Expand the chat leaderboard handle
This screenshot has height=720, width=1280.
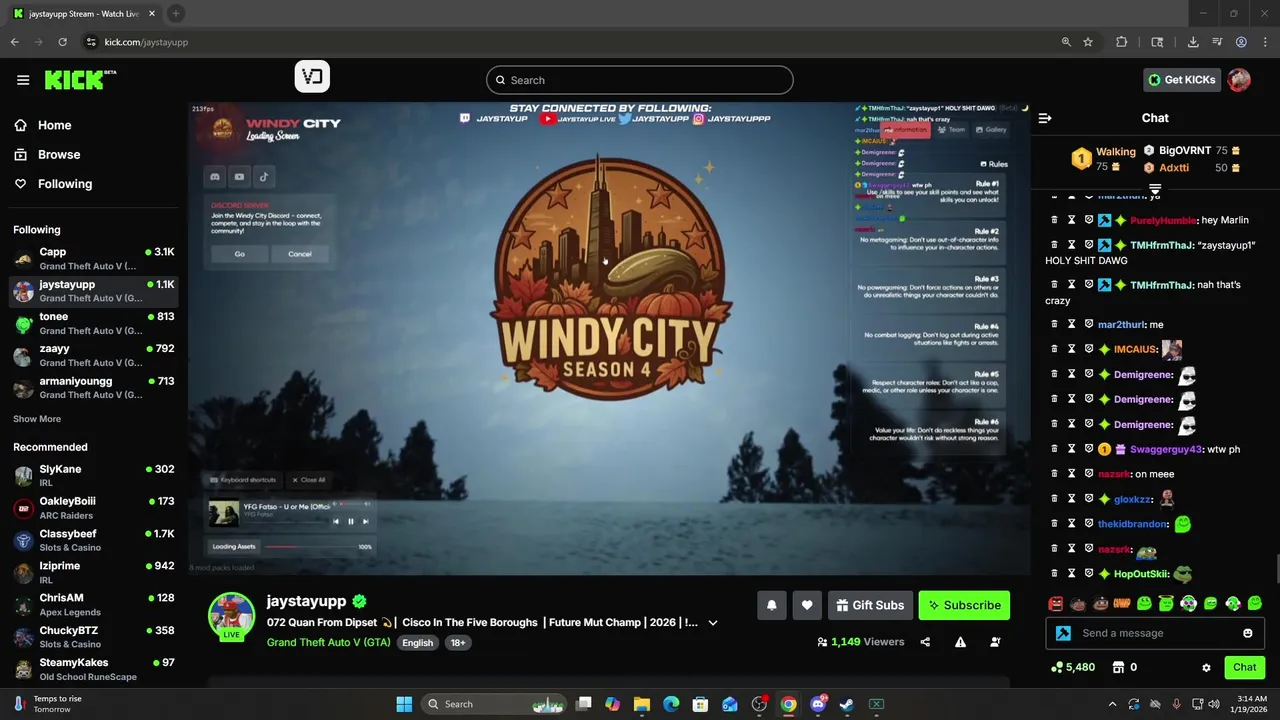coord(1155,187)
